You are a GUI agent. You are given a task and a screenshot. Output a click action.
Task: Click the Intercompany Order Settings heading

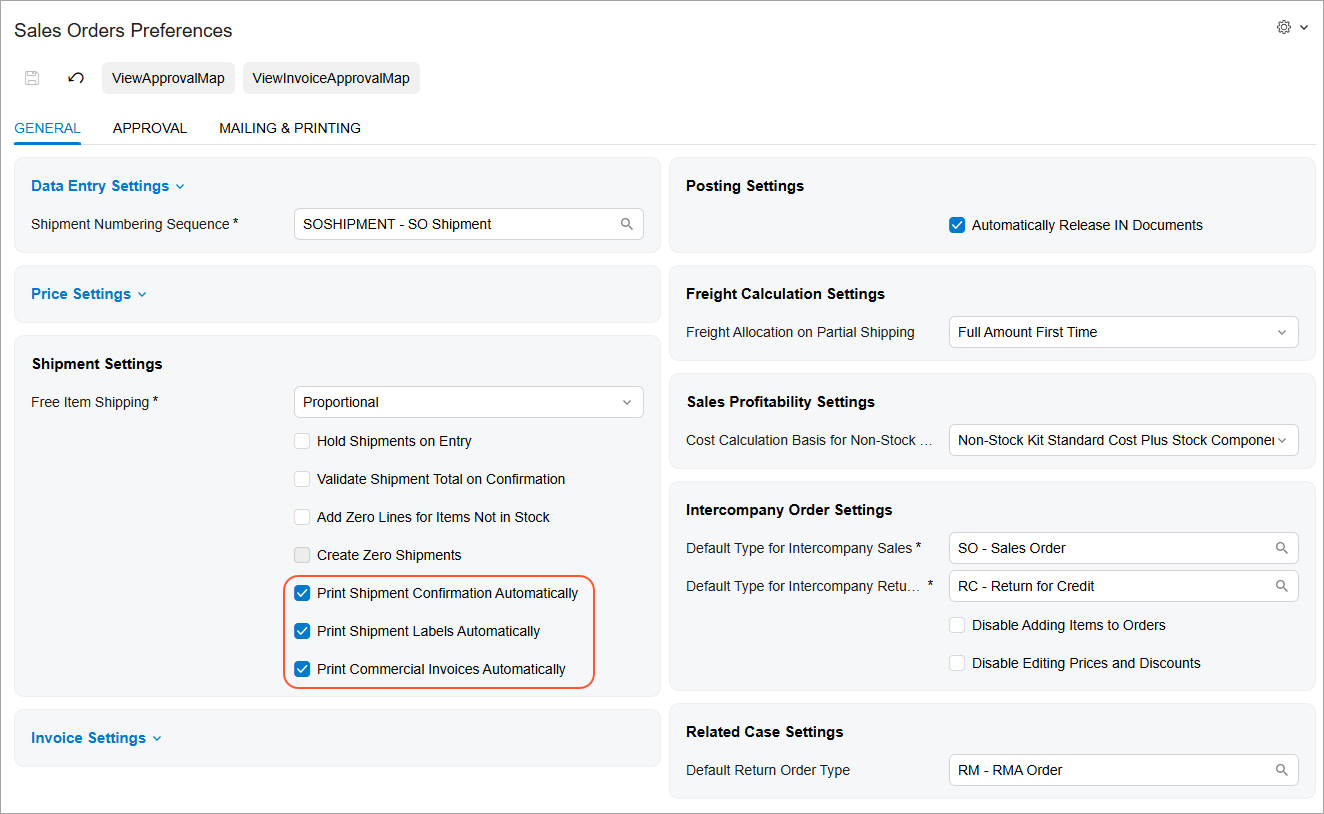pos(789,510)
